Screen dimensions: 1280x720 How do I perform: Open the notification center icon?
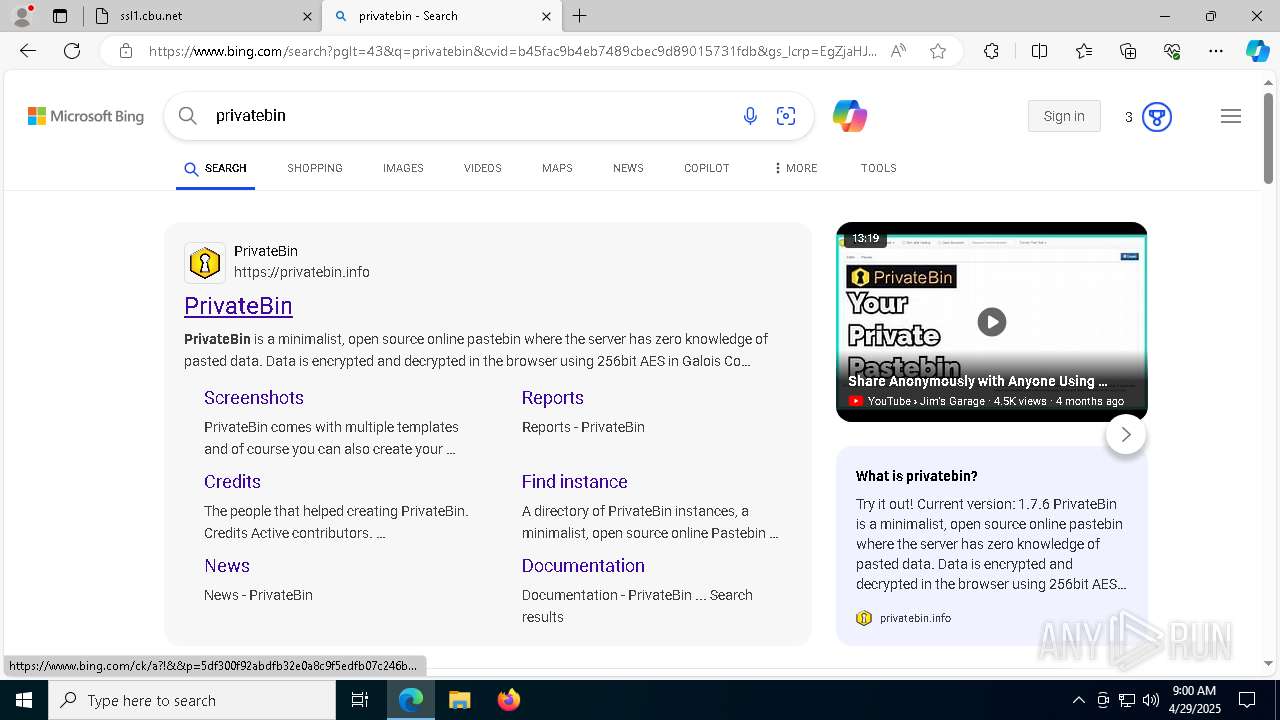(x=1247, y=700)
